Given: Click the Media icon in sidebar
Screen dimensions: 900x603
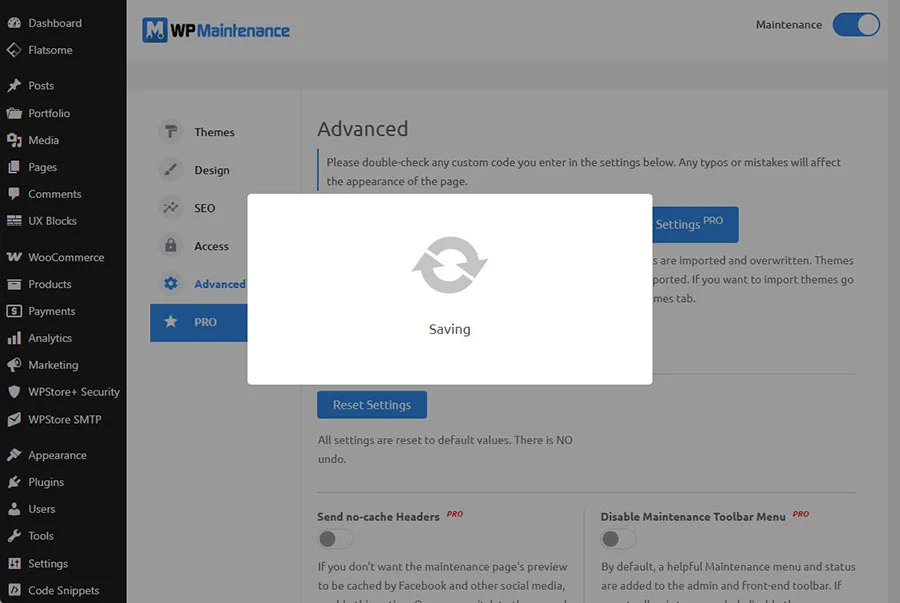Looking at the screenshot, I should click(x=14, y=140).
